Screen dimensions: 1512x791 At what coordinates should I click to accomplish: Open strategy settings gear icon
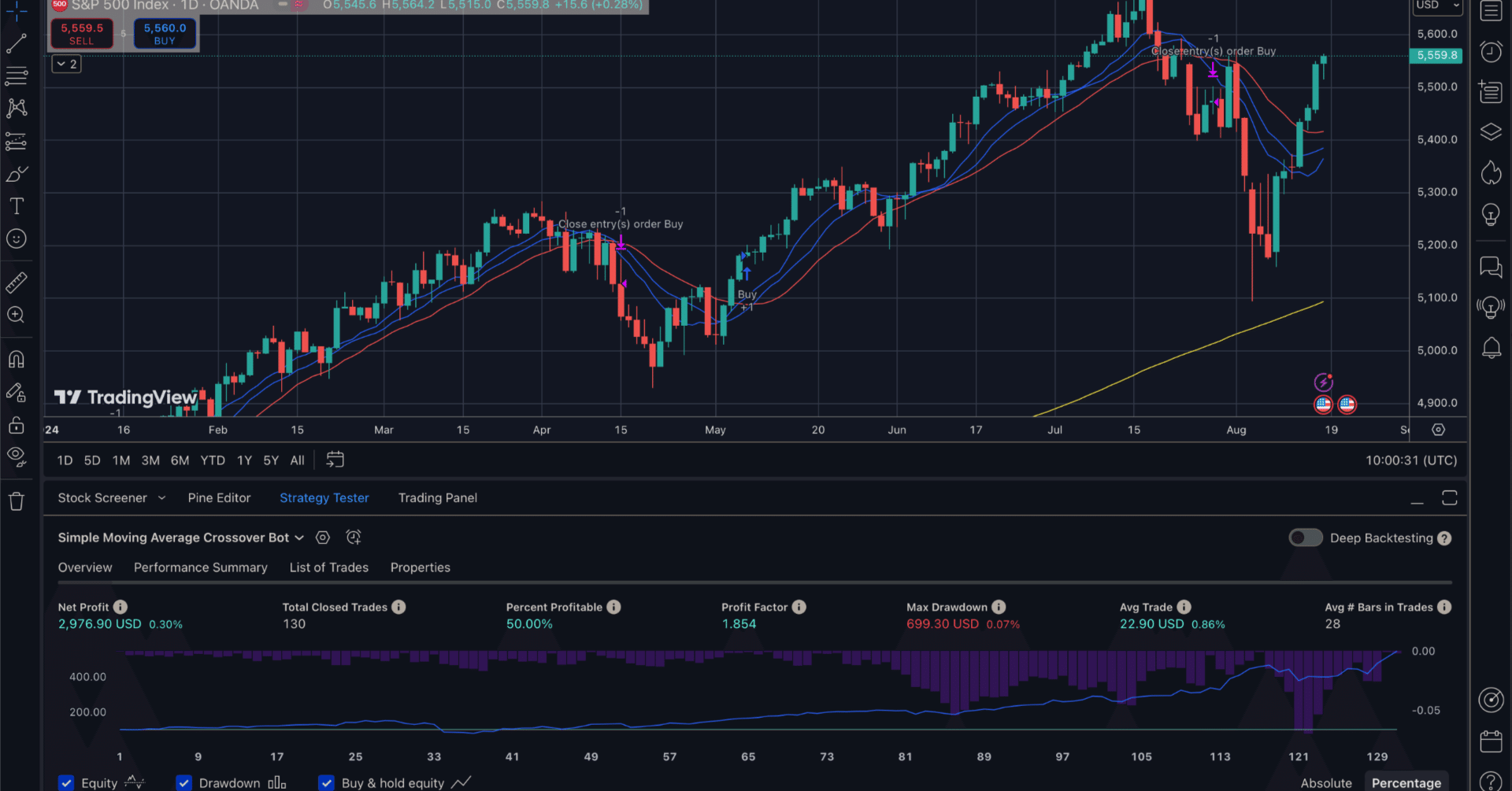point(323,538)
